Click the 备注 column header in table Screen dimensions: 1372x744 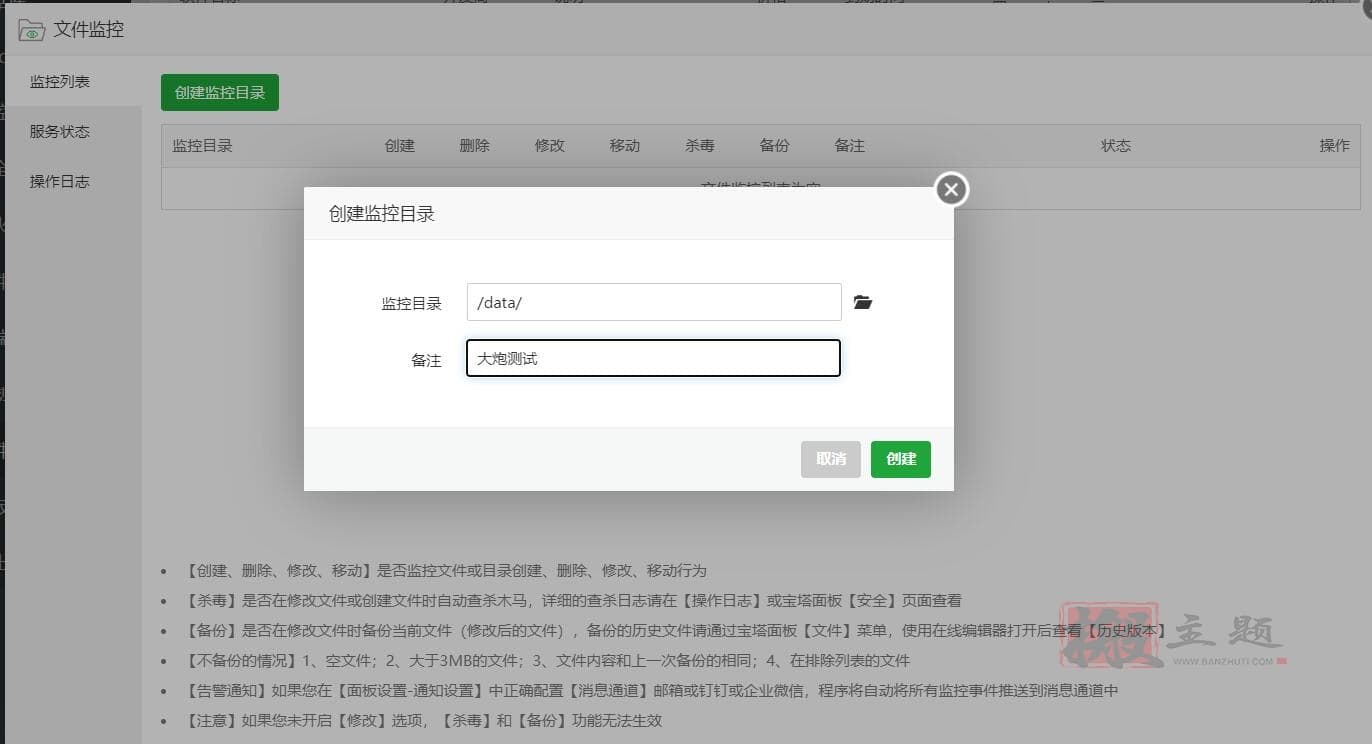[850, 145]
